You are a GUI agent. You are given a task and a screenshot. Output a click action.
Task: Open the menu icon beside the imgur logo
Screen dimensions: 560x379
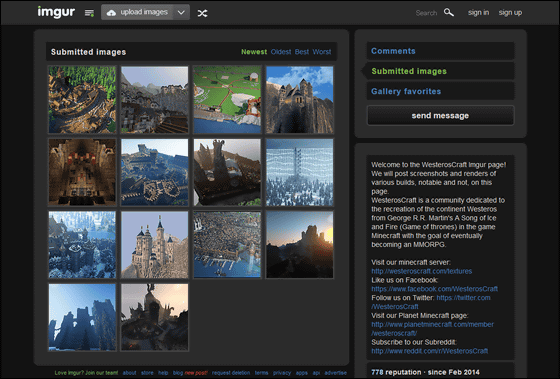pos(89,13)
